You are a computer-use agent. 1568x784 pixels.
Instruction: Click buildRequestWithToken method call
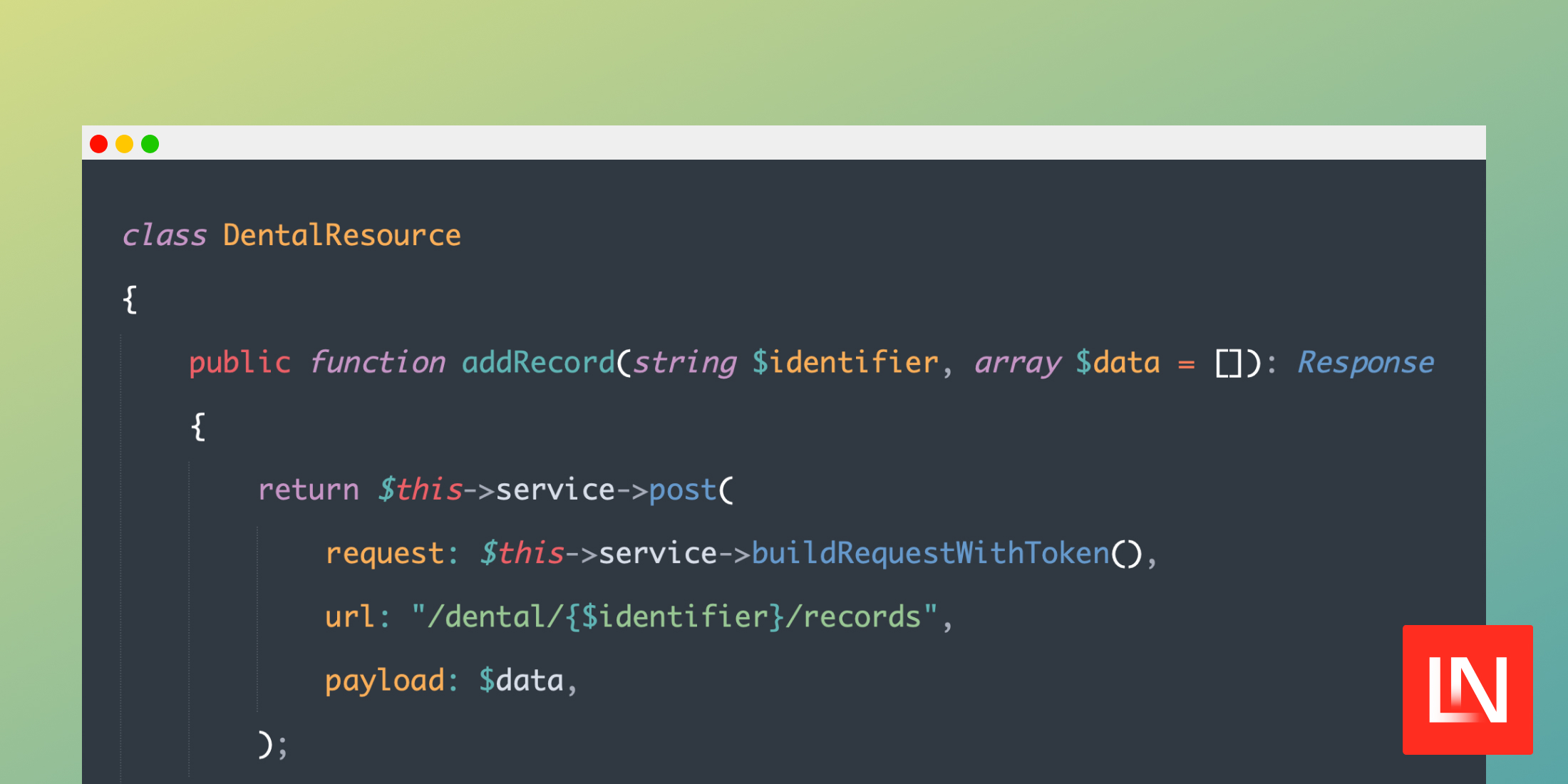pyautogui.click(x=931, y=554)
